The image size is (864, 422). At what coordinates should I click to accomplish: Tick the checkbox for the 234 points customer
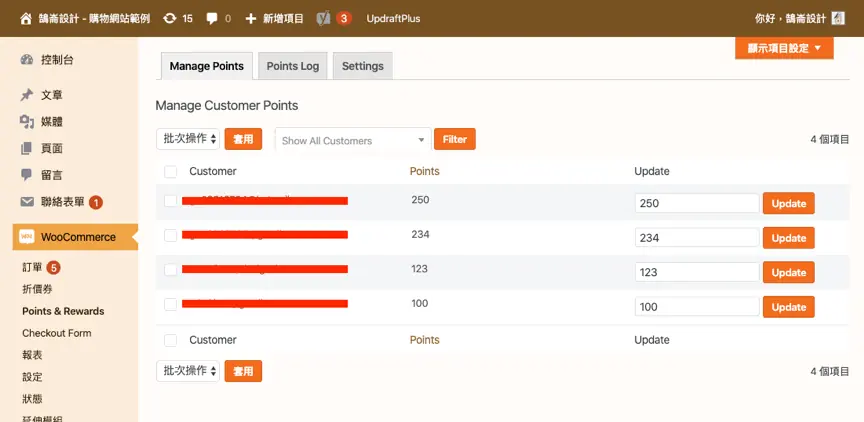point(171,236)
